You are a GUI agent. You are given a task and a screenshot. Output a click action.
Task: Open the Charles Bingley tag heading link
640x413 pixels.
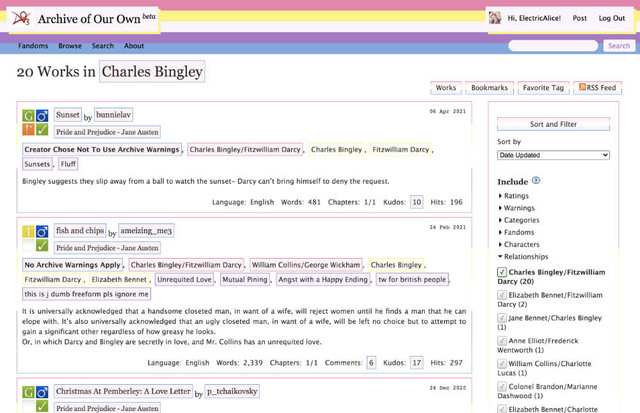[x=152, y=72]
